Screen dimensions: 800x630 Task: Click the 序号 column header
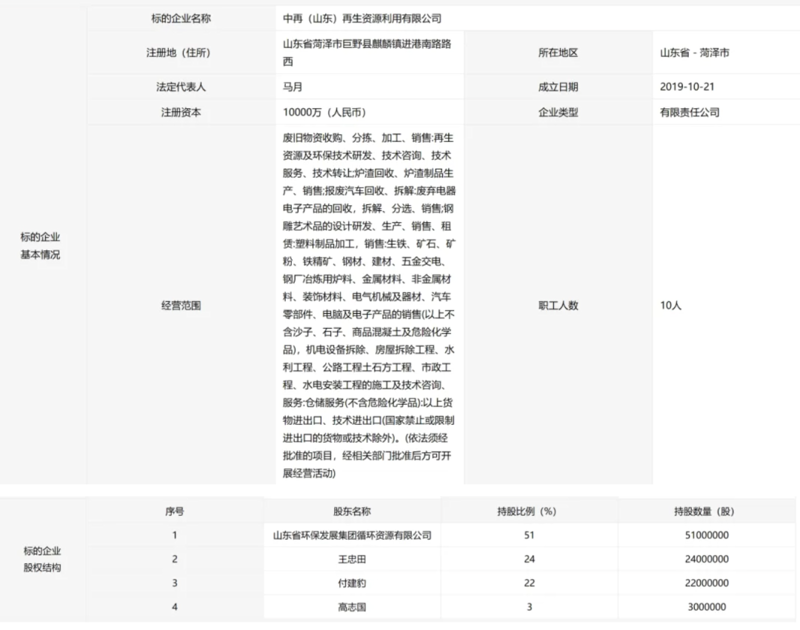point(174,511)
